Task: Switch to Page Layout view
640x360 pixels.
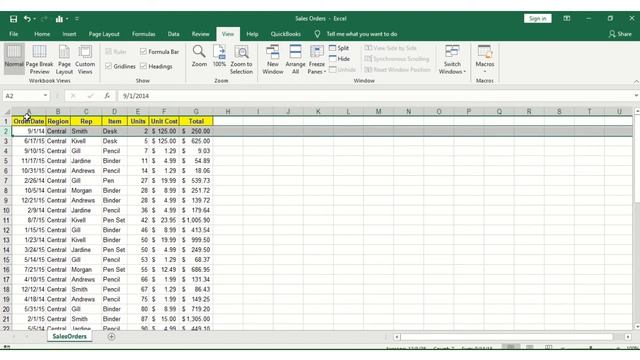Action: point(64,59)
